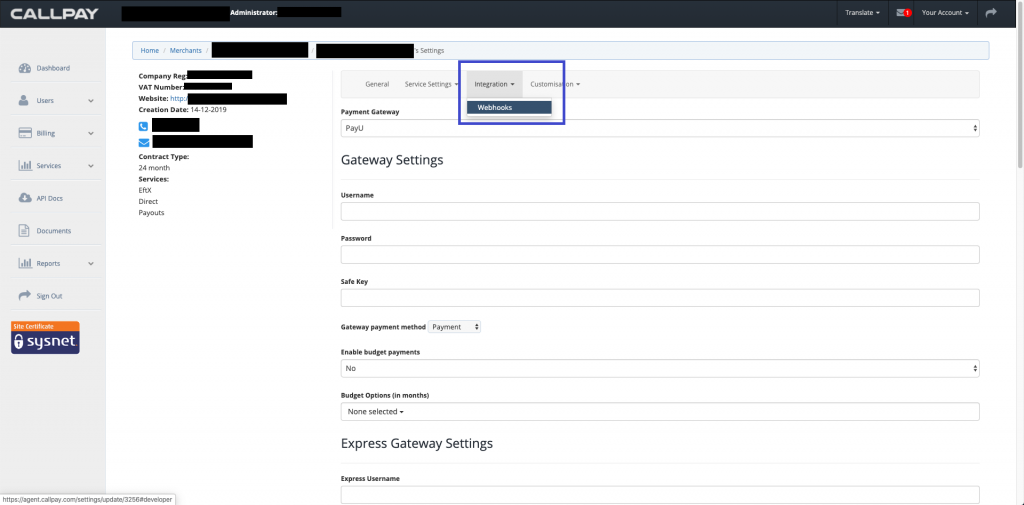The height and width of the screenshot is (505, 1024).
Task: Go to Merchants breadcrumb link
Action: [x=185, y=50]
